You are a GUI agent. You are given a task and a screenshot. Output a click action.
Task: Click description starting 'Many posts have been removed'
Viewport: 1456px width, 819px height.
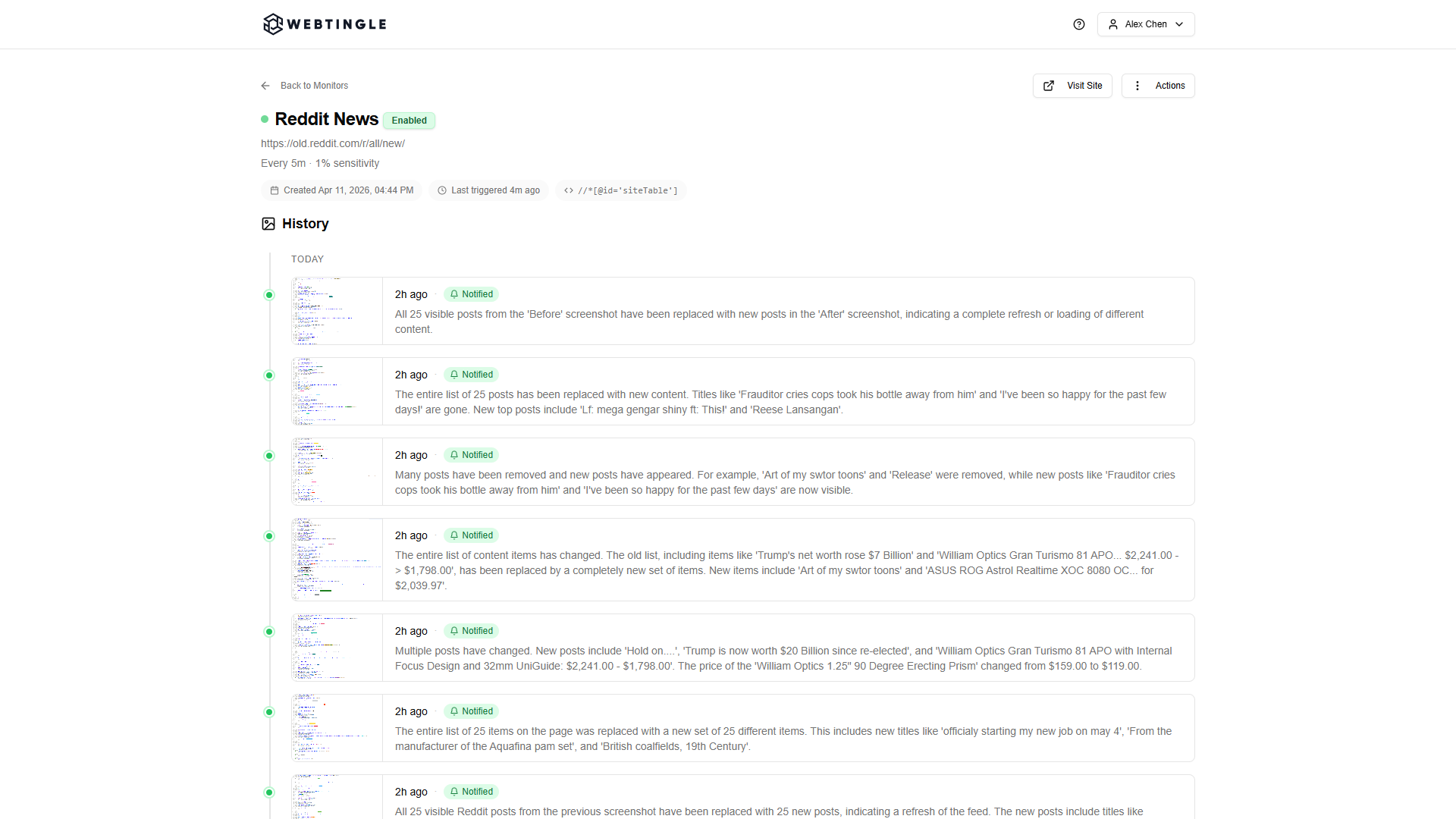tap(785, 482)
